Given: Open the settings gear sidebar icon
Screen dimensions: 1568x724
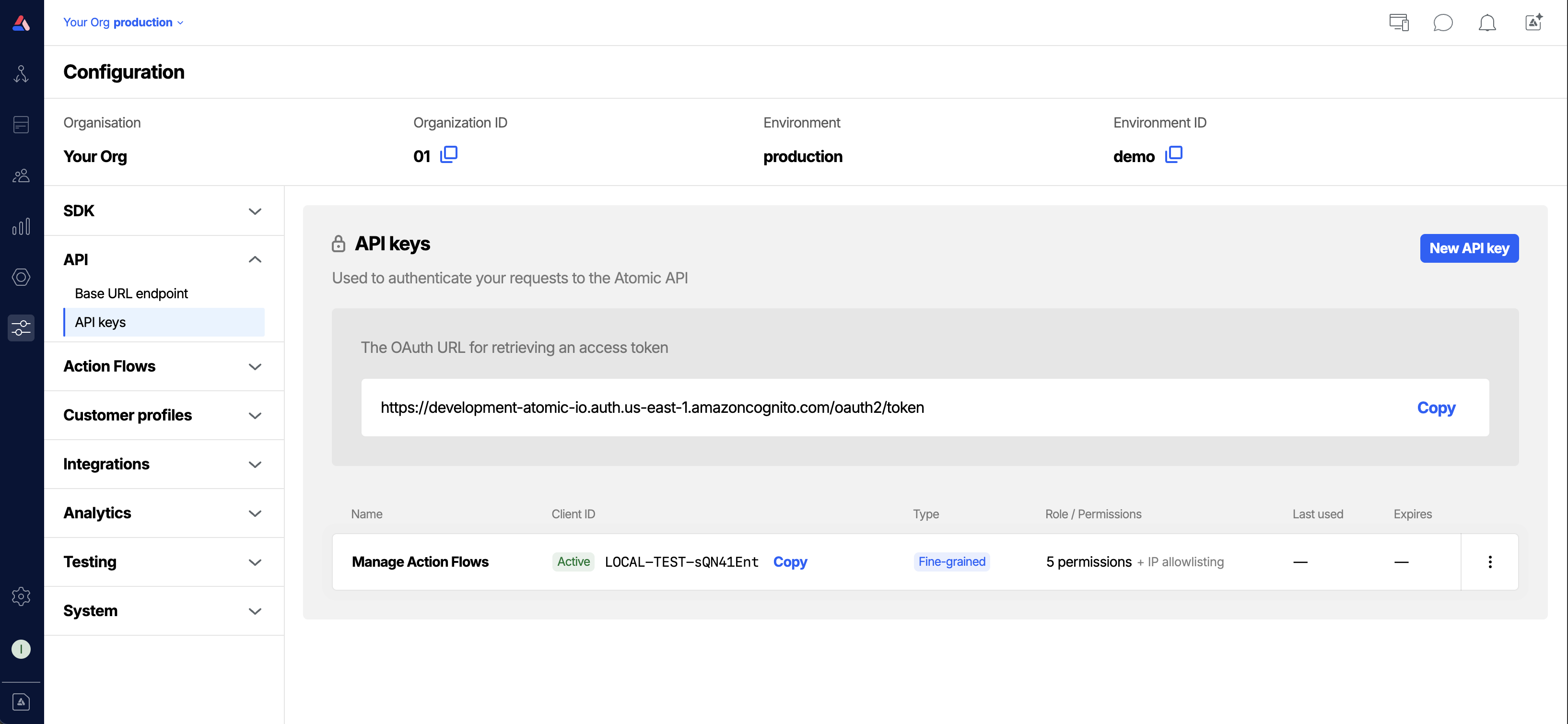Looking at the screenshot, I should coord(21,596).
